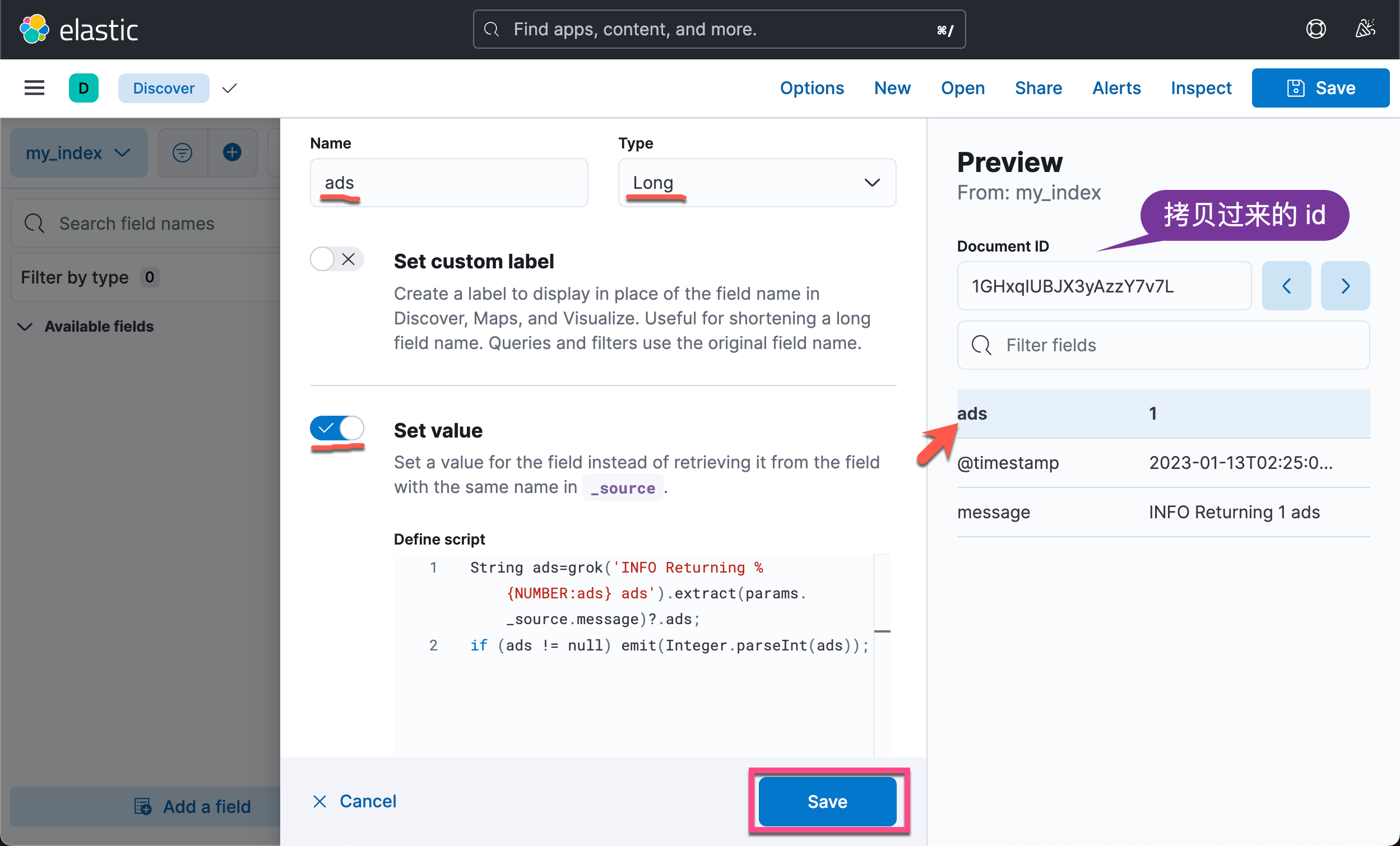1400x846 pixels.
Task: Save the scripted field with the Save button
Action: 827,801
